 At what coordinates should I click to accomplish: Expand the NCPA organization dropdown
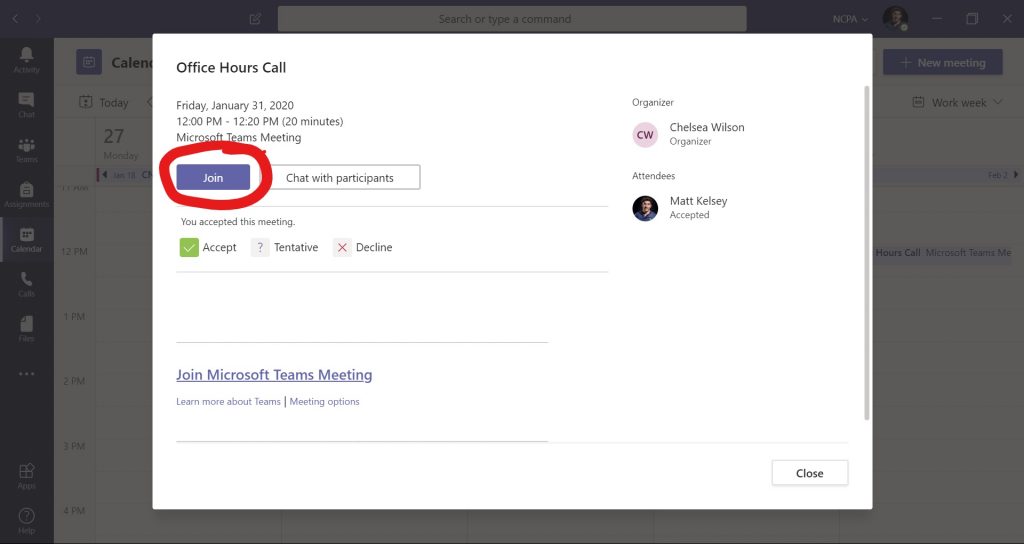pyautogui.click(x=850, y=19)
